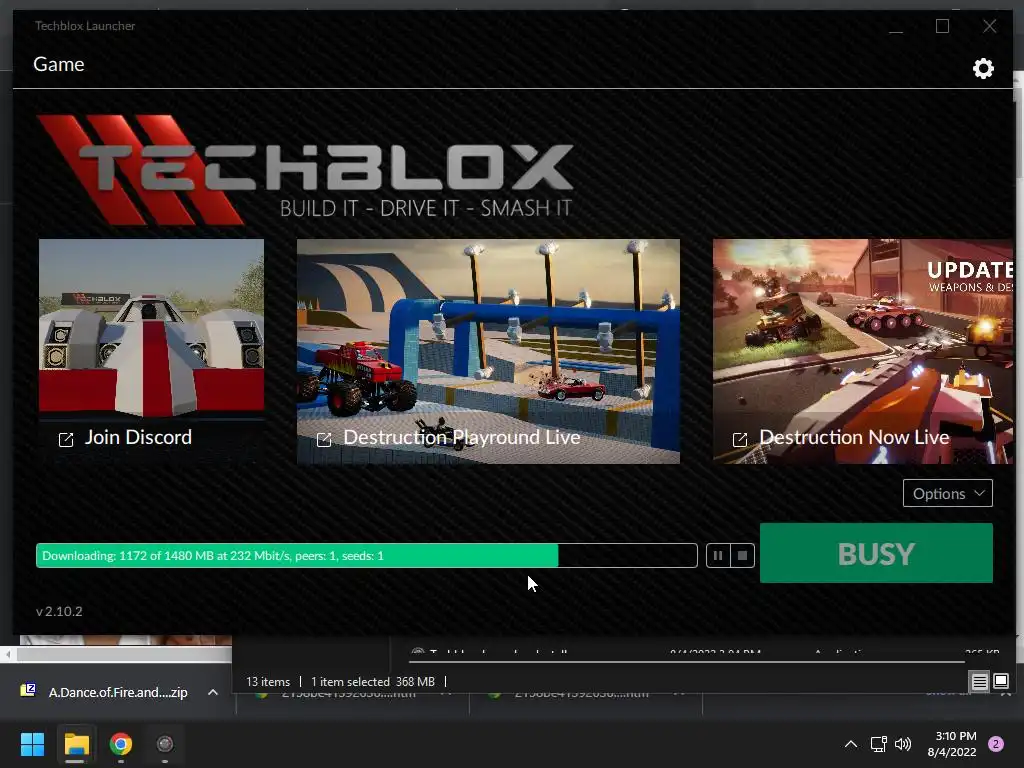Screen dimensions: 1024x768
Task: Click '1 item selected 368 MB' status text
Action: [373, 682]
